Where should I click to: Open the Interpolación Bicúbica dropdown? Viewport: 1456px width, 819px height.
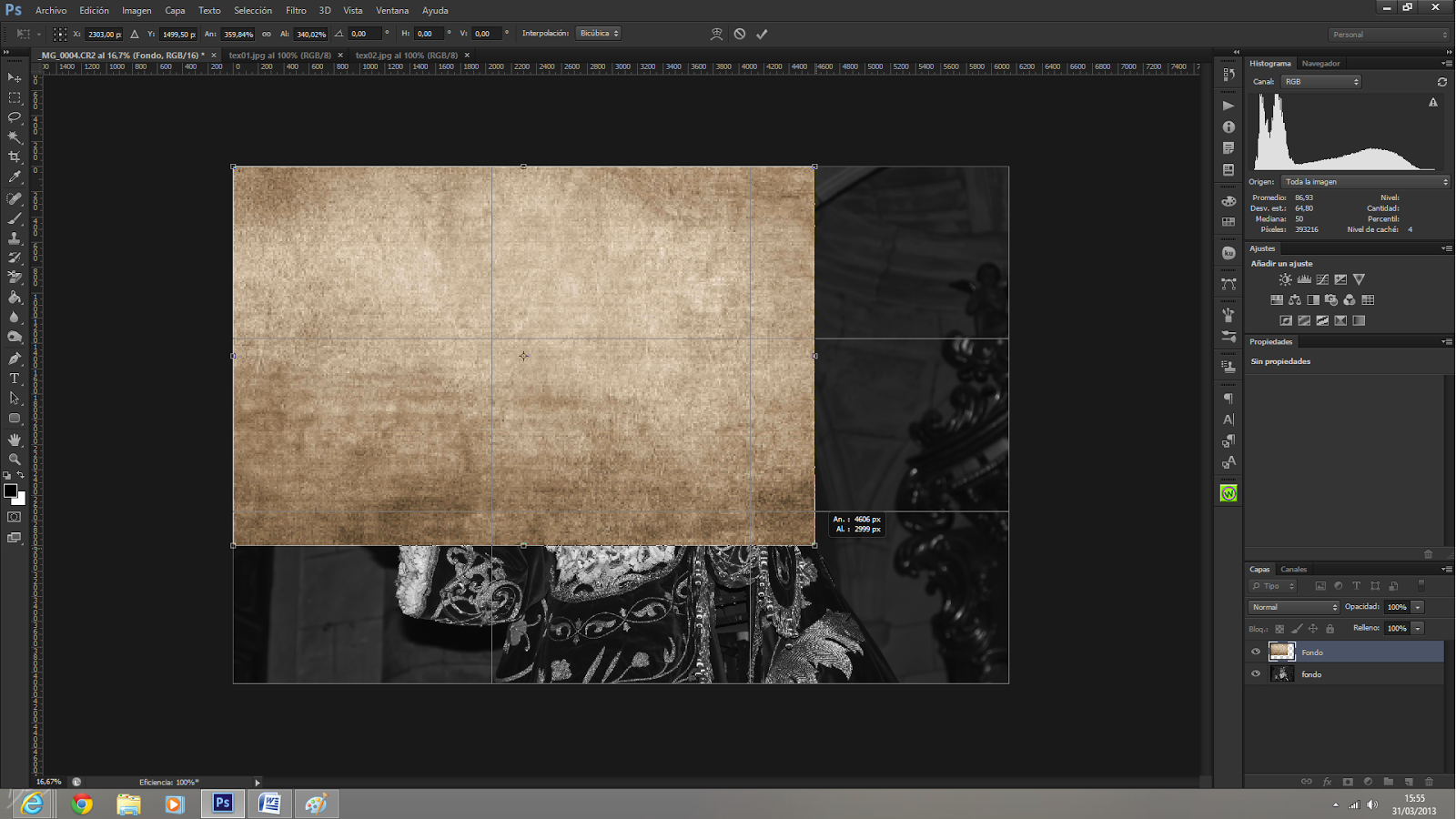[599, 34]
